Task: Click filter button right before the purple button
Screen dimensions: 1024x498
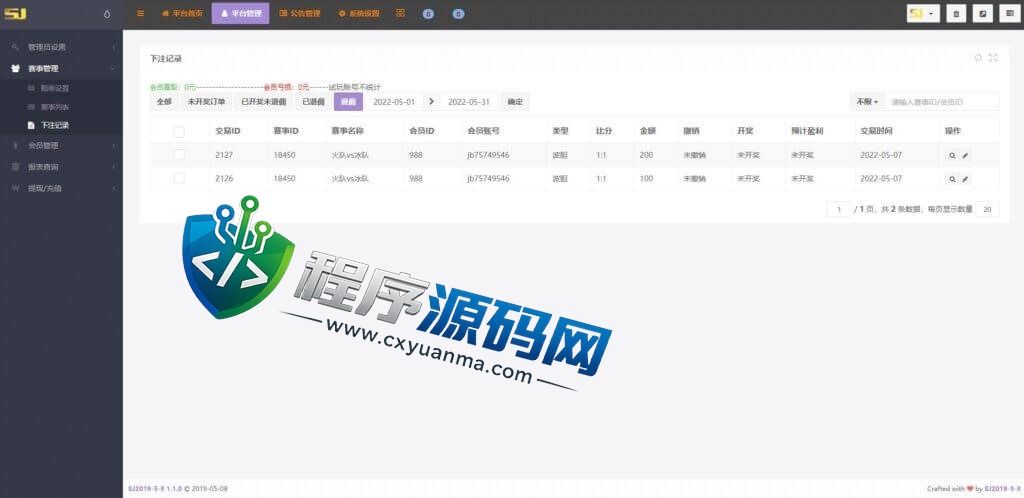Action: pyautogui.click(x=313, y=102)
